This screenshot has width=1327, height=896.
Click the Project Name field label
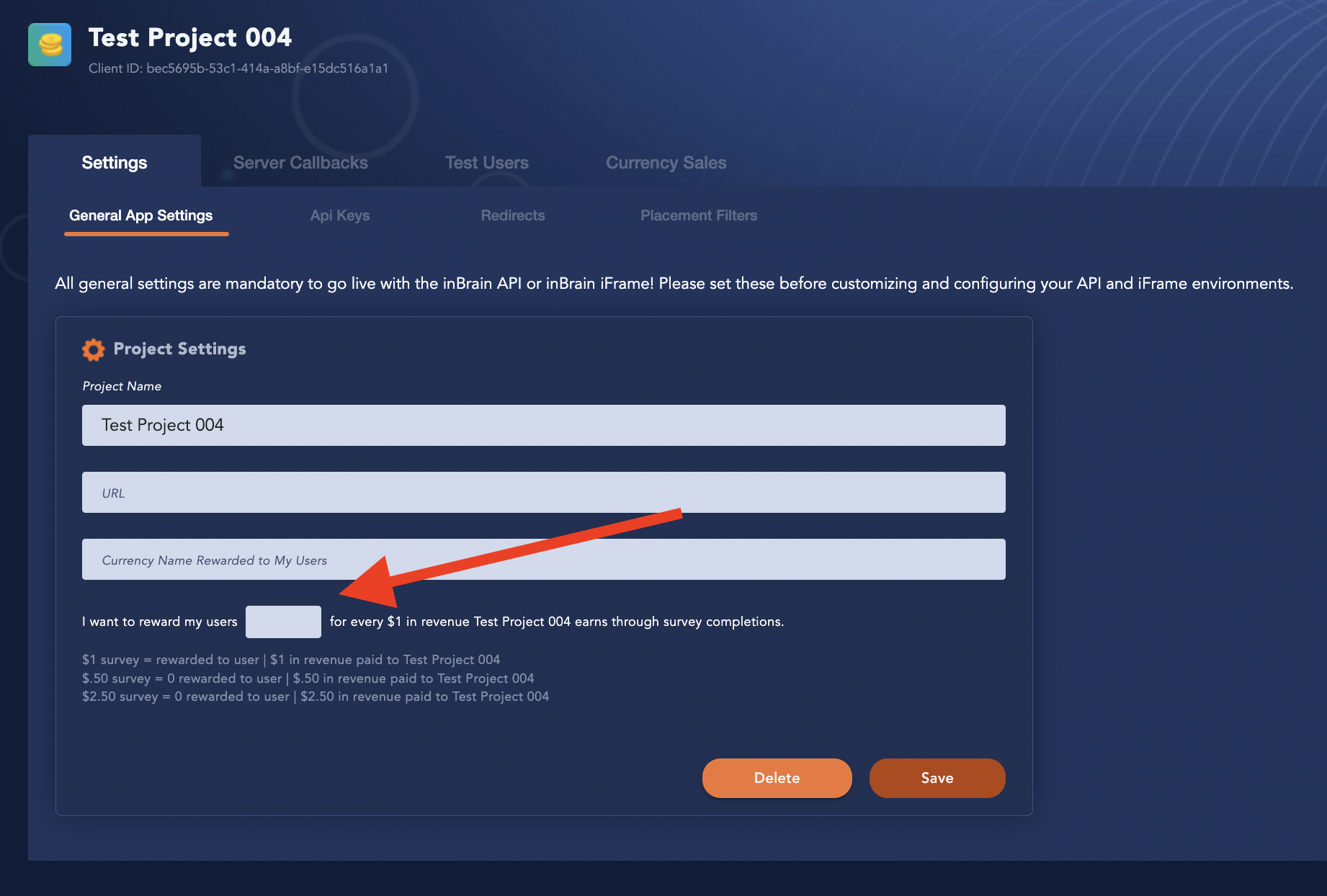(122, 386)
